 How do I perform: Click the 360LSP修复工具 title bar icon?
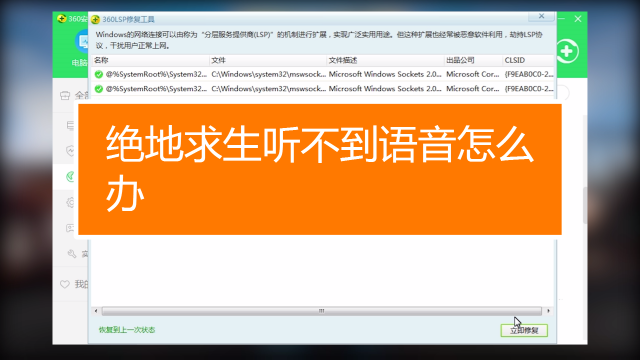pos(96,19)
